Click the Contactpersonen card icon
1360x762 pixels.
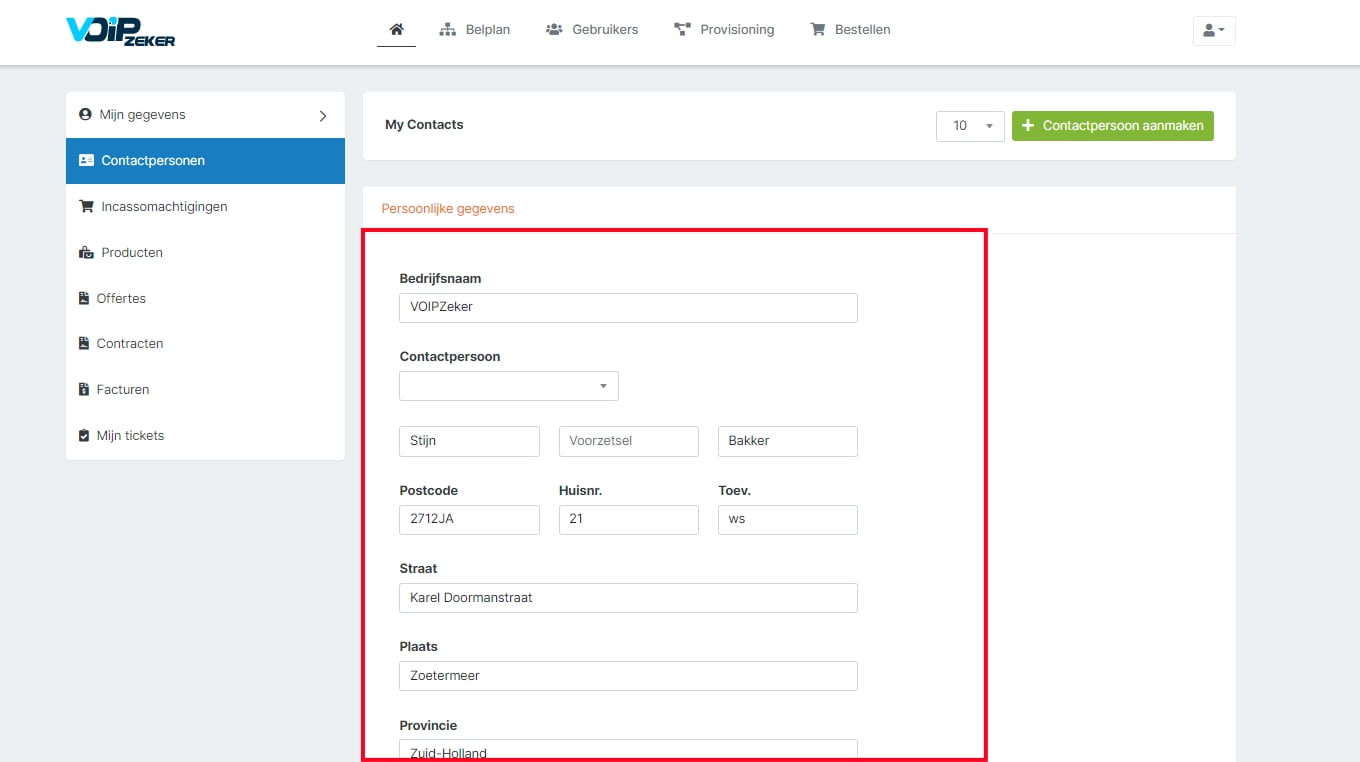click(x=86, y=161)
